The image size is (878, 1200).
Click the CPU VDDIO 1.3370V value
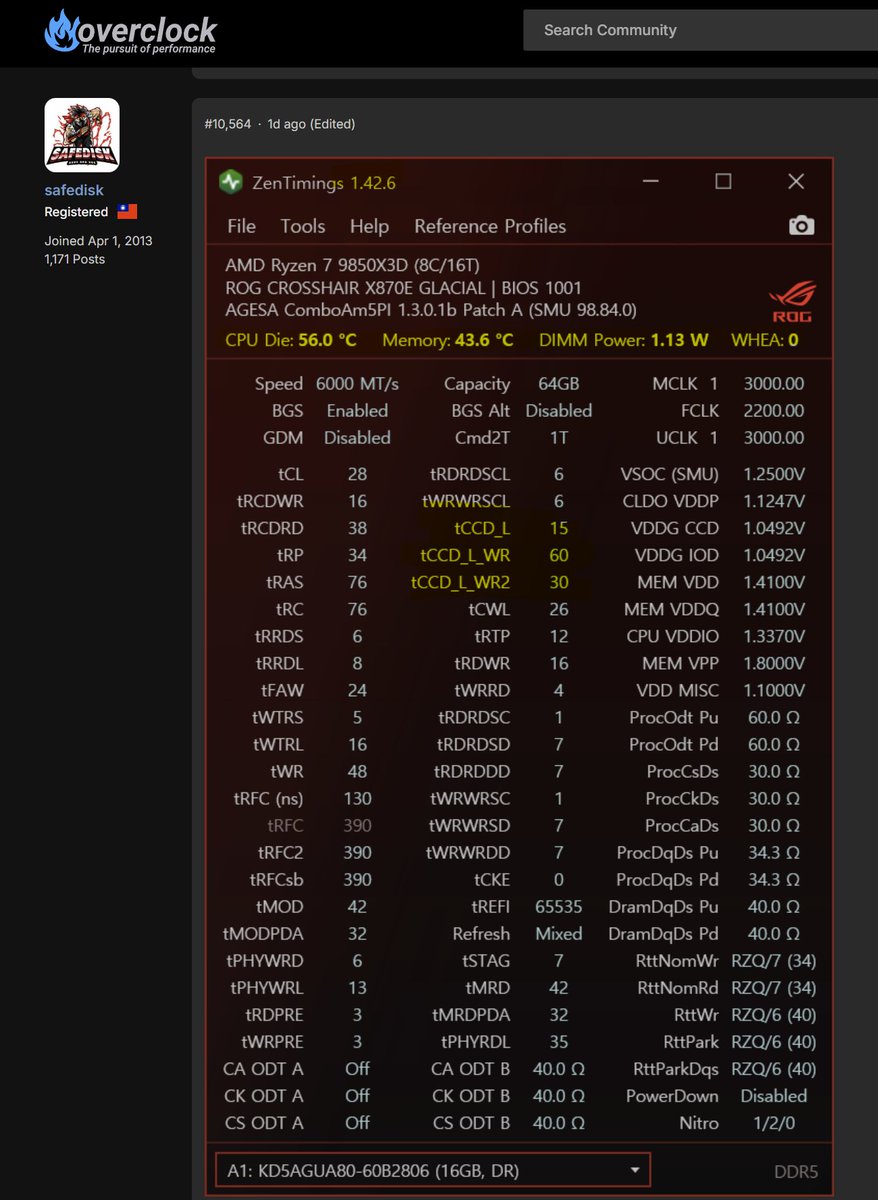774,636
